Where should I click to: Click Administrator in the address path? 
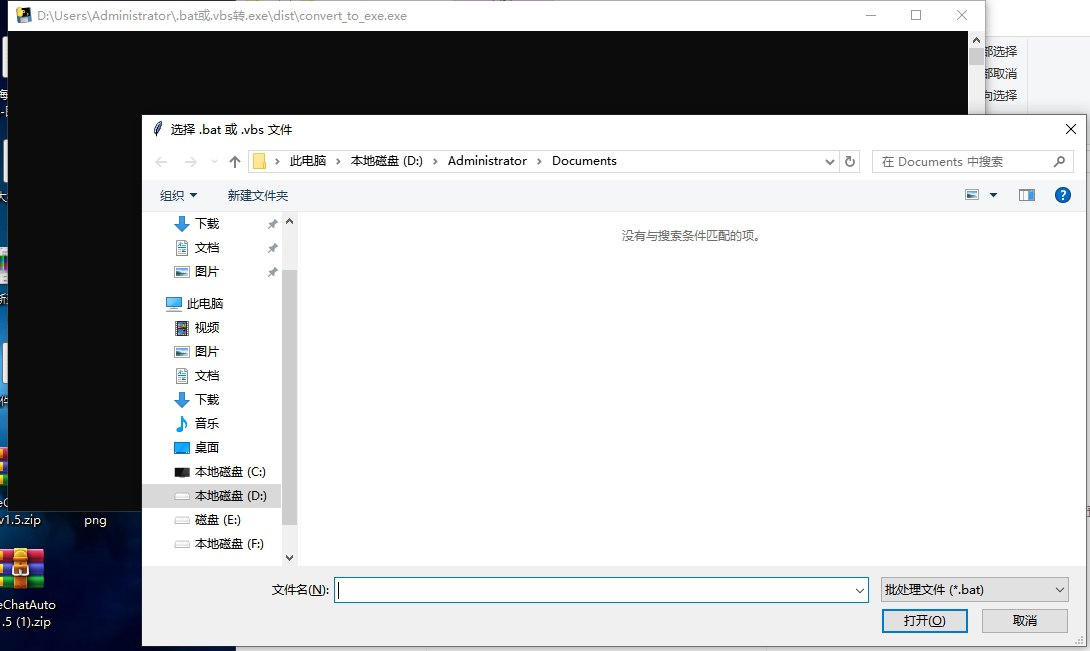pos(487,161)
